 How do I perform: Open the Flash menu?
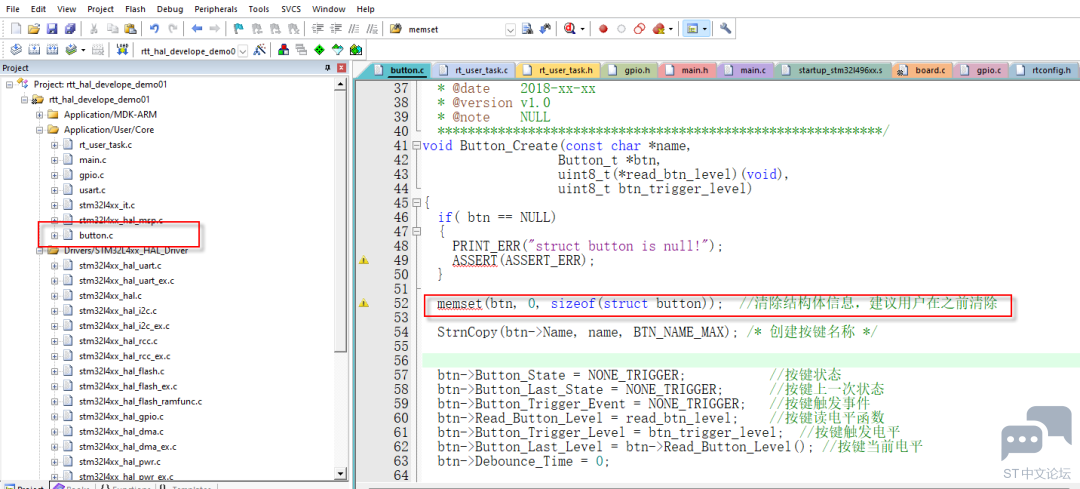click(x=135, y=9)
